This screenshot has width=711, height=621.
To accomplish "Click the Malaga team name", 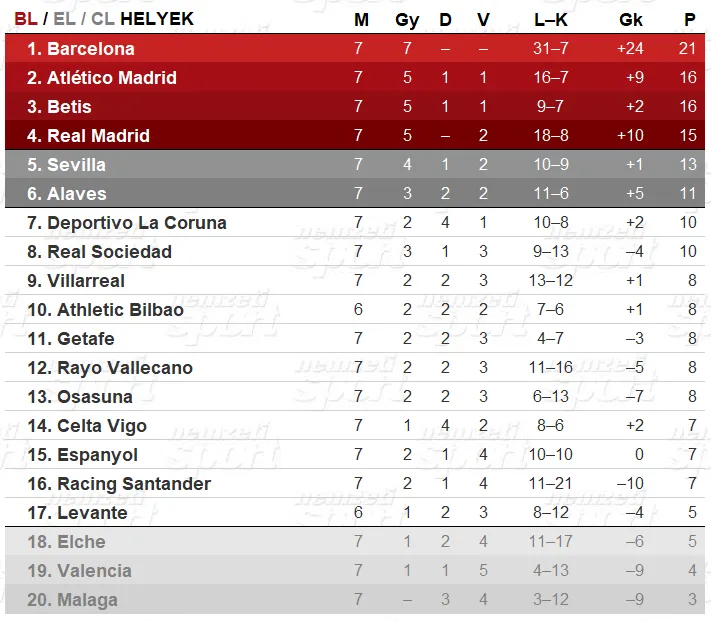I will click(88, 600).
